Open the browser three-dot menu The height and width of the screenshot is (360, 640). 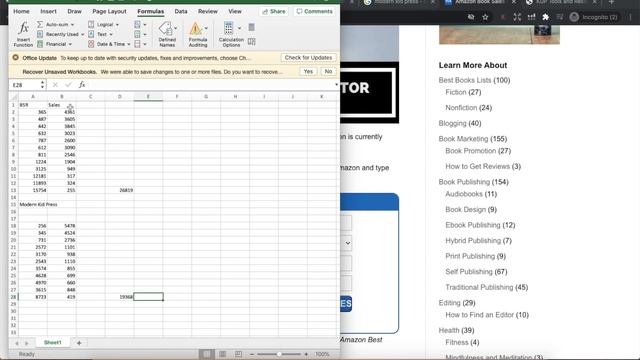click(631, 17)
